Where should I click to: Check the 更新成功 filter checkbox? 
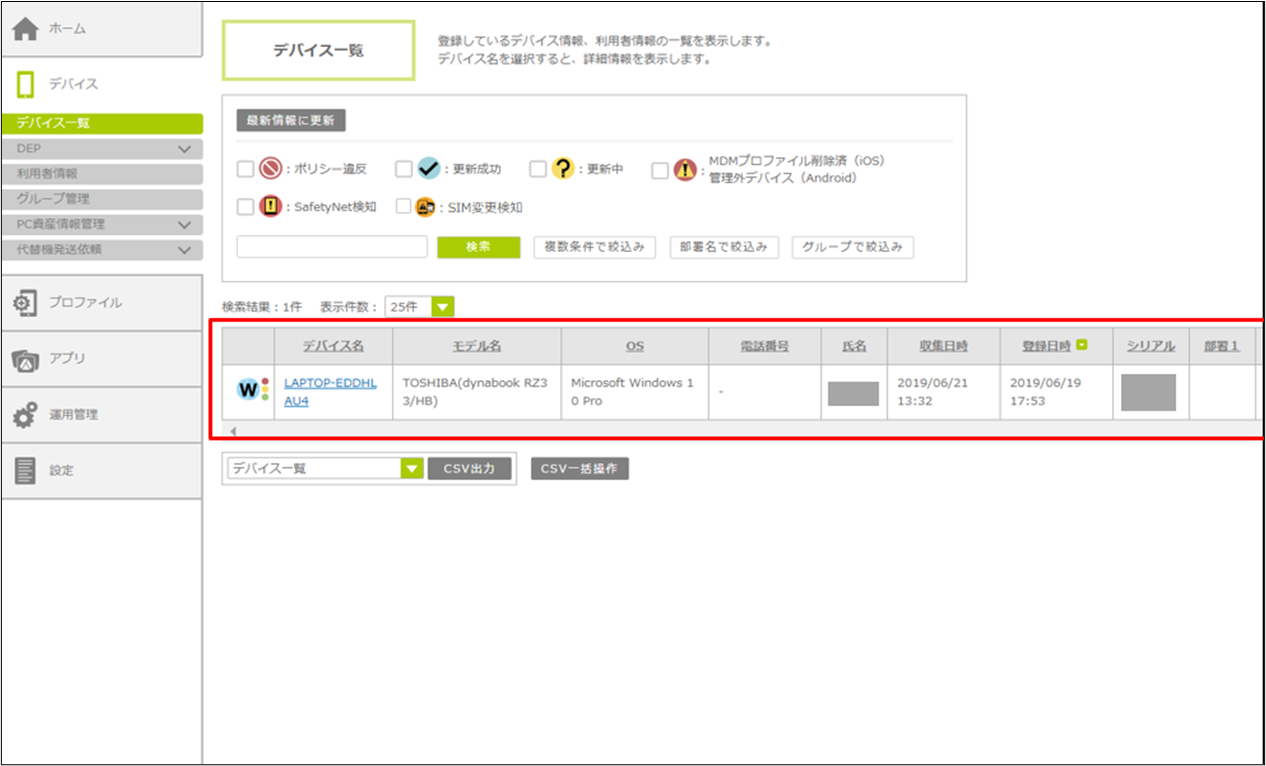tap(403, 169)
